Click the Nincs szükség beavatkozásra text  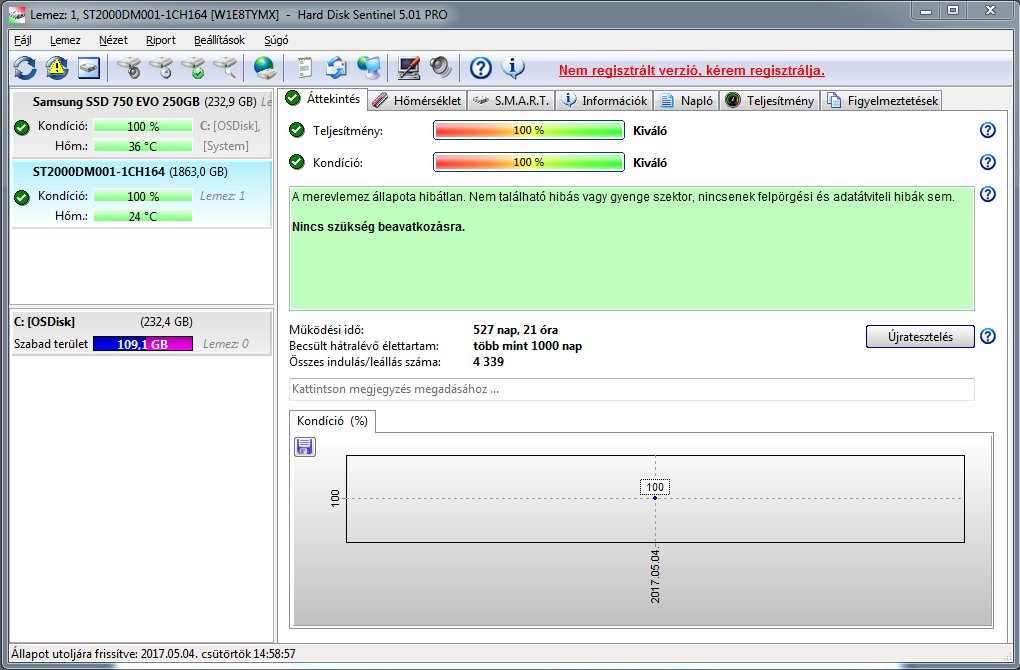pyautogui.click(x=379, y=227)
